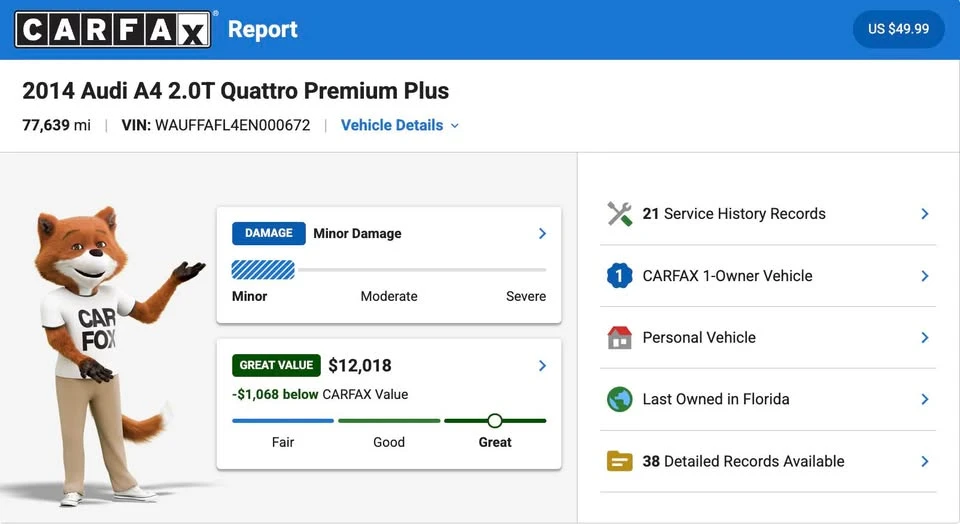The height and width of the screenshot is (524, 960).
Task: Click the VIN number WAUFFAFL4EN000672
Action: pyautogui.click(x=232, y=125)
